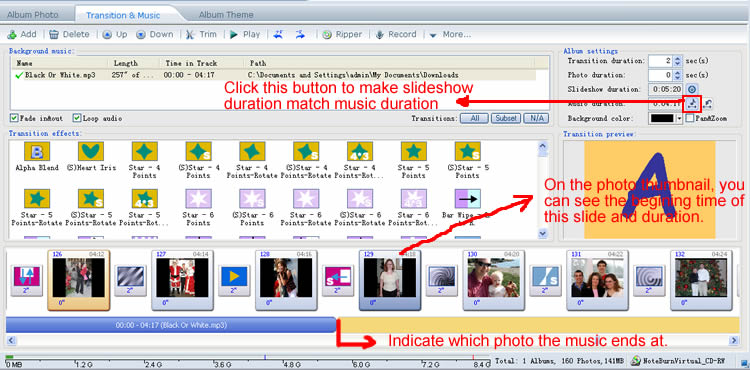
Task: Click transition icon between photos 126 and 127
Action: [131, 280]
